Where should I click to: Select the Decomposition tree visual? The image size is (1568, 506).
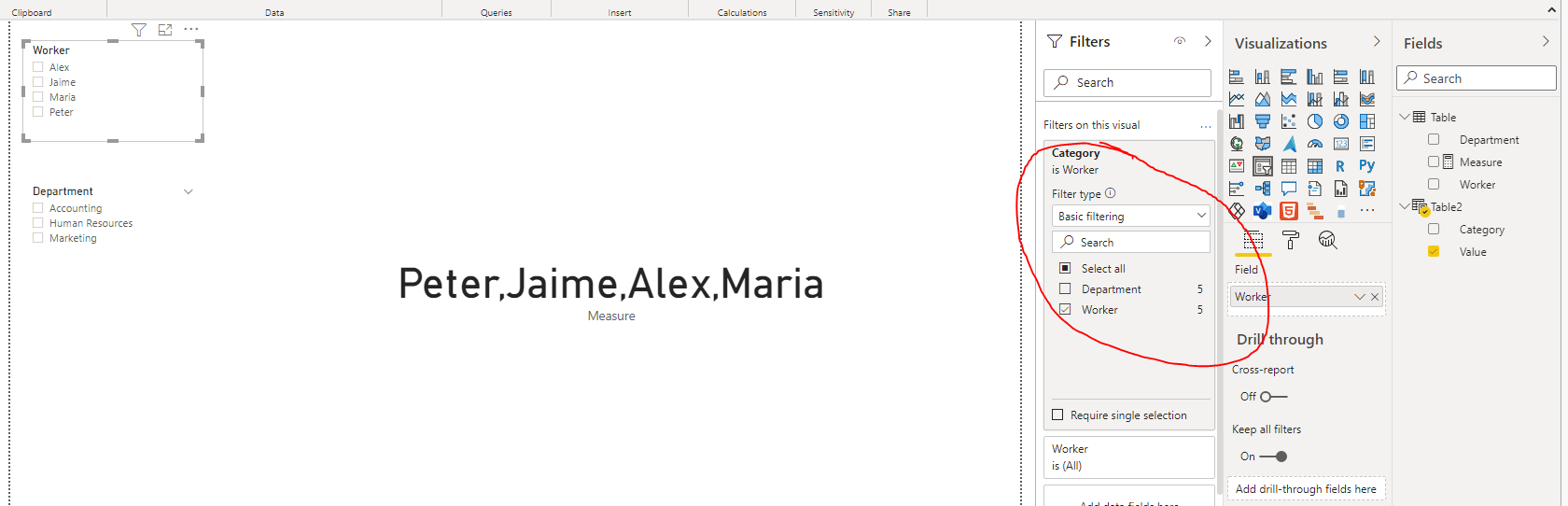click(x=1263, y=189)
